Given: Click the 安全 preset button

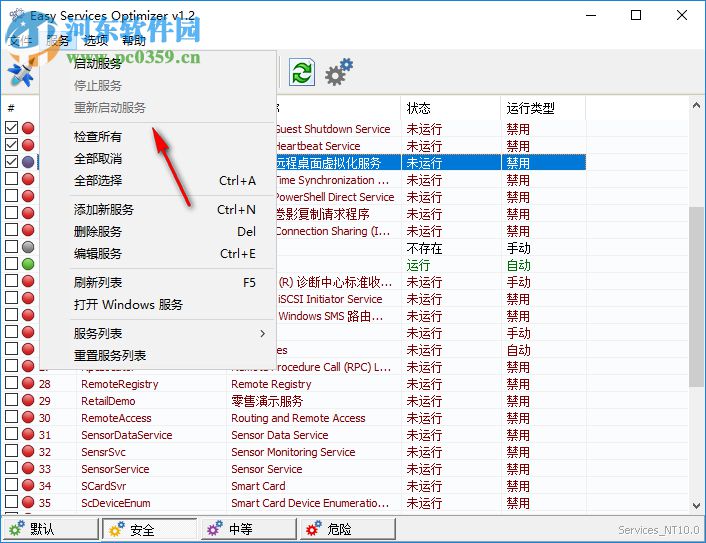Looking at the screenshot, I should pos(149,529).
